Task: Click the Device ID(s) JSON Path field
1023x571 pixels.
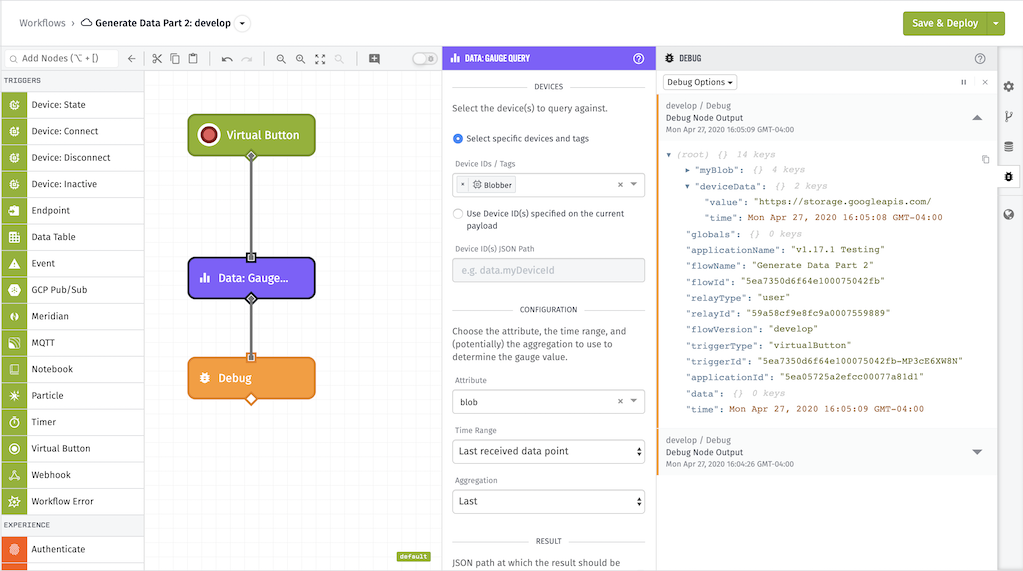Action: (549, 270)
